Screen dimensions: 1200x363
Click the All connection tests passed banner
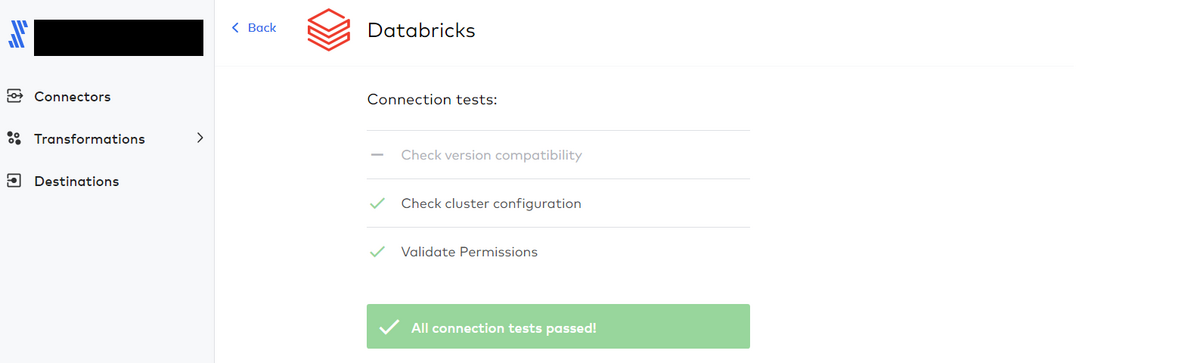pos(558,326)
